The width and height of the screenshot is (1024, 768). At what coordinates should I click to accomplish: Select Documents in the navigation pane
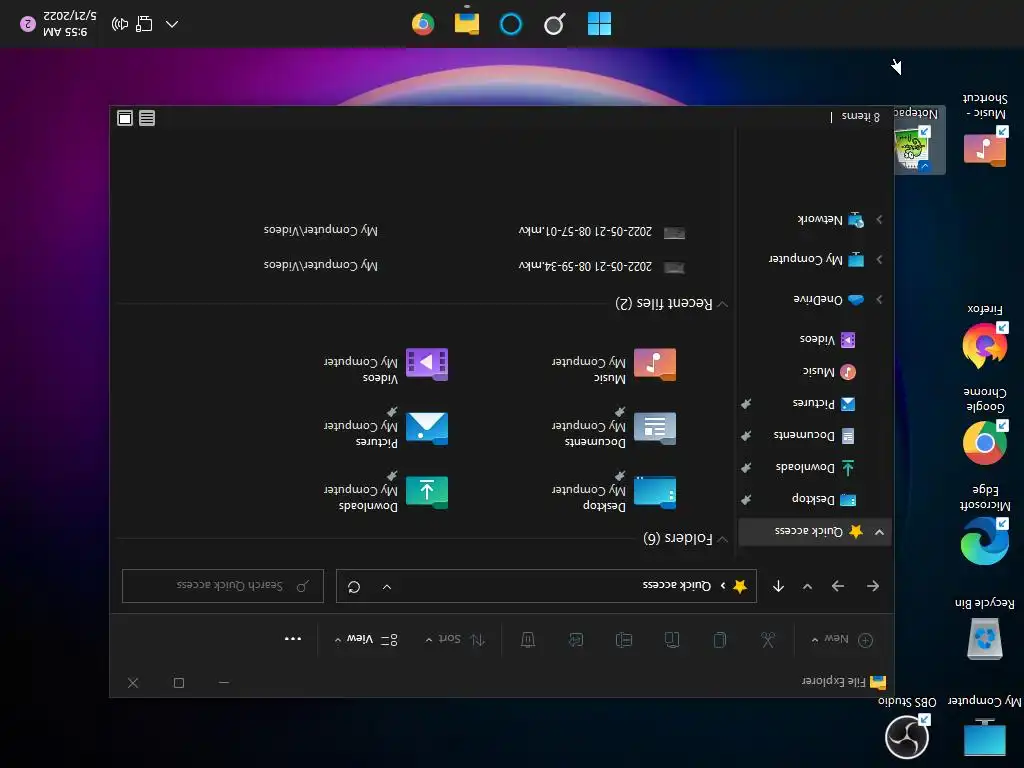tap(815, 436)
